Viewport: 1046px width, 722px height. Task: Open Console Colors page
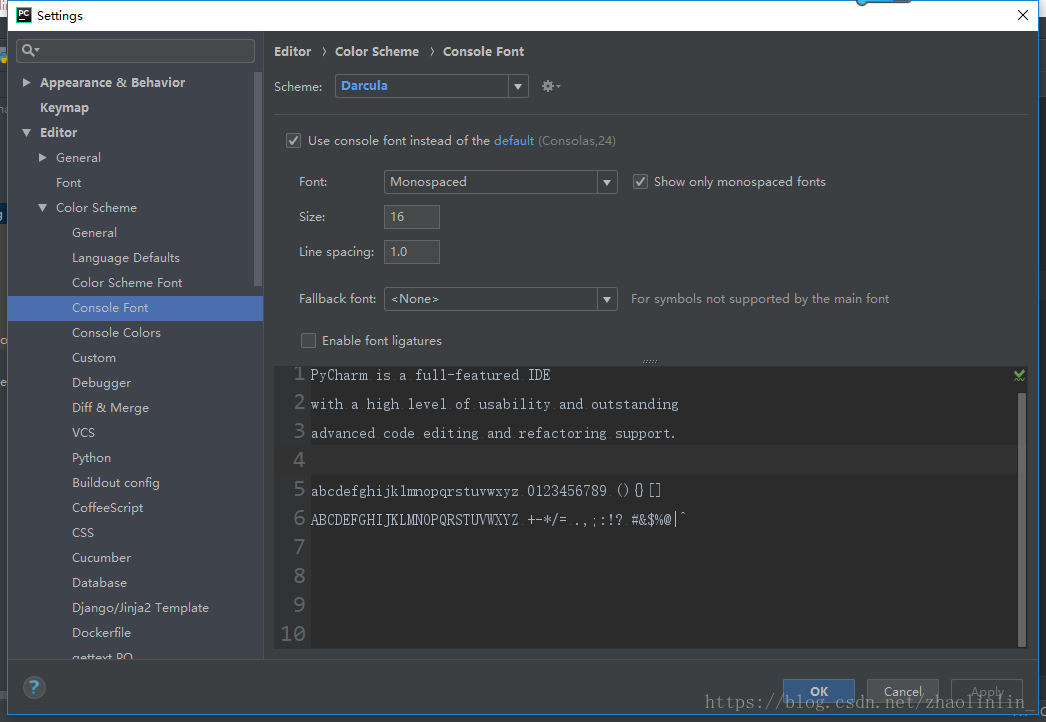point(116,333)
